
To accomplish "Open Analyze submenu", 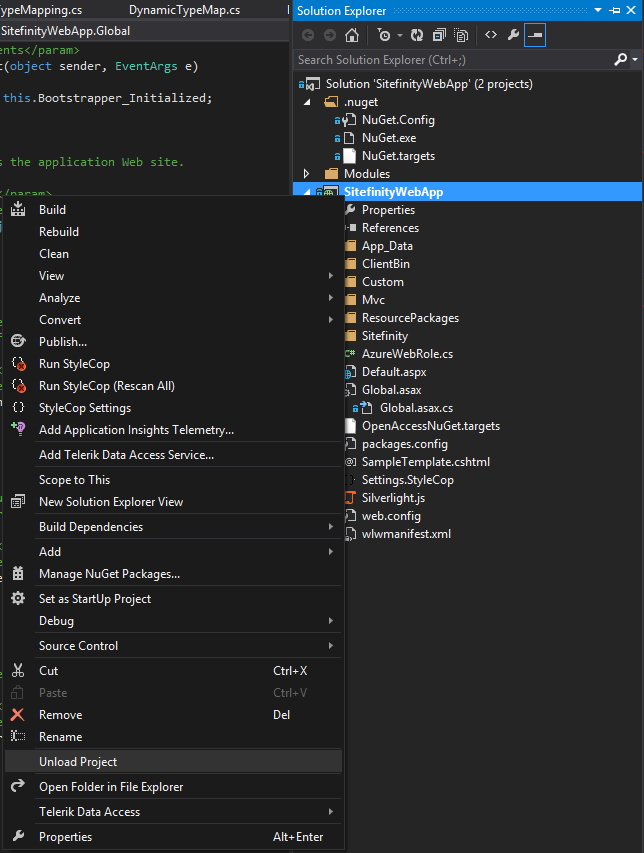I will click(x=173, y=298).
